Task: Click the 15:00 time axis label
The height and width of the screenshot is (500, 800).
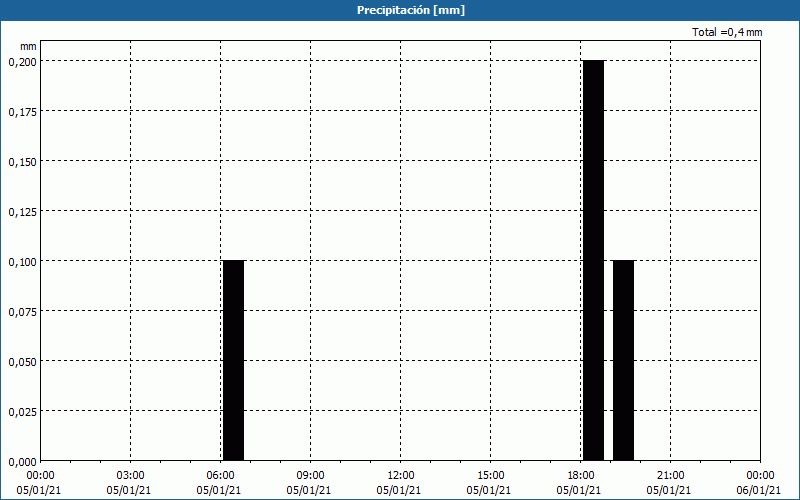Action: tap(490, 476)
